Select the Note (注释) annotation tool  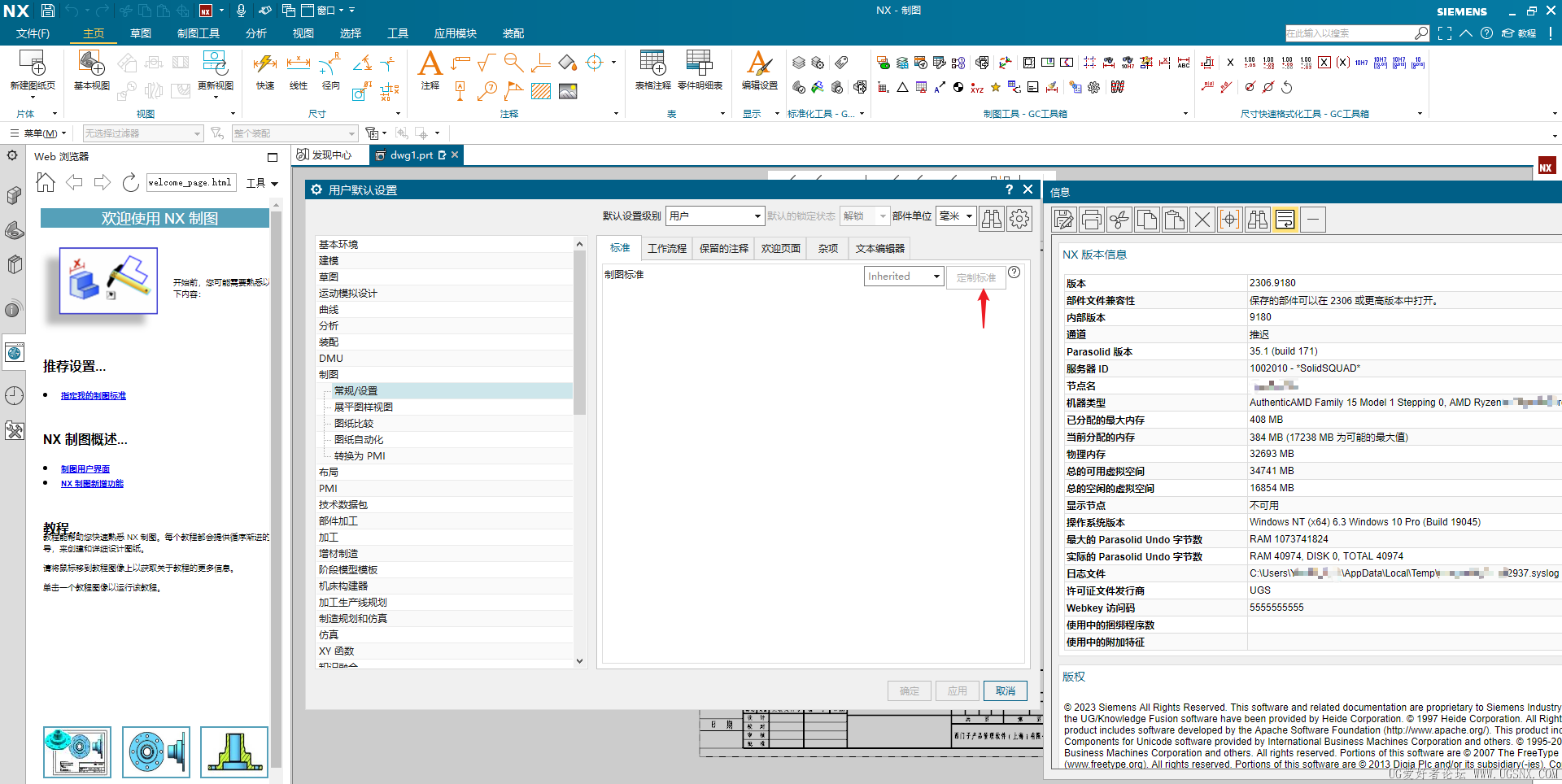pyautogui.click(x=430, y=65)
